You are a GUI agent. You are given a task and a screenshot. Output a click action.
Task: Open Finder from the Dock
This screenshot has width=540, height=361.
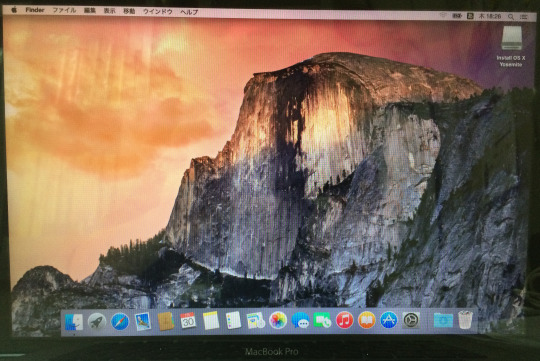tap(74, 322)
